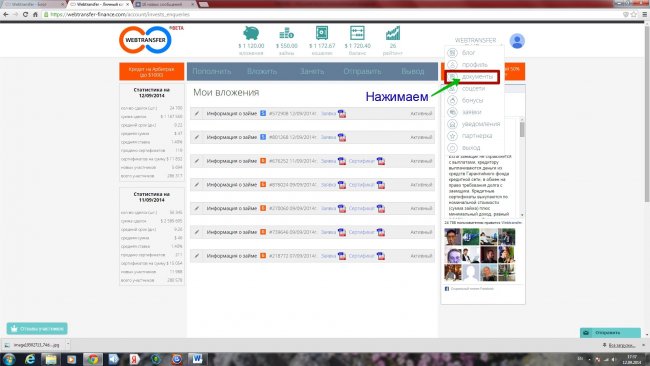Open PDF icon after Заявка for #572408

pos(342,114)
